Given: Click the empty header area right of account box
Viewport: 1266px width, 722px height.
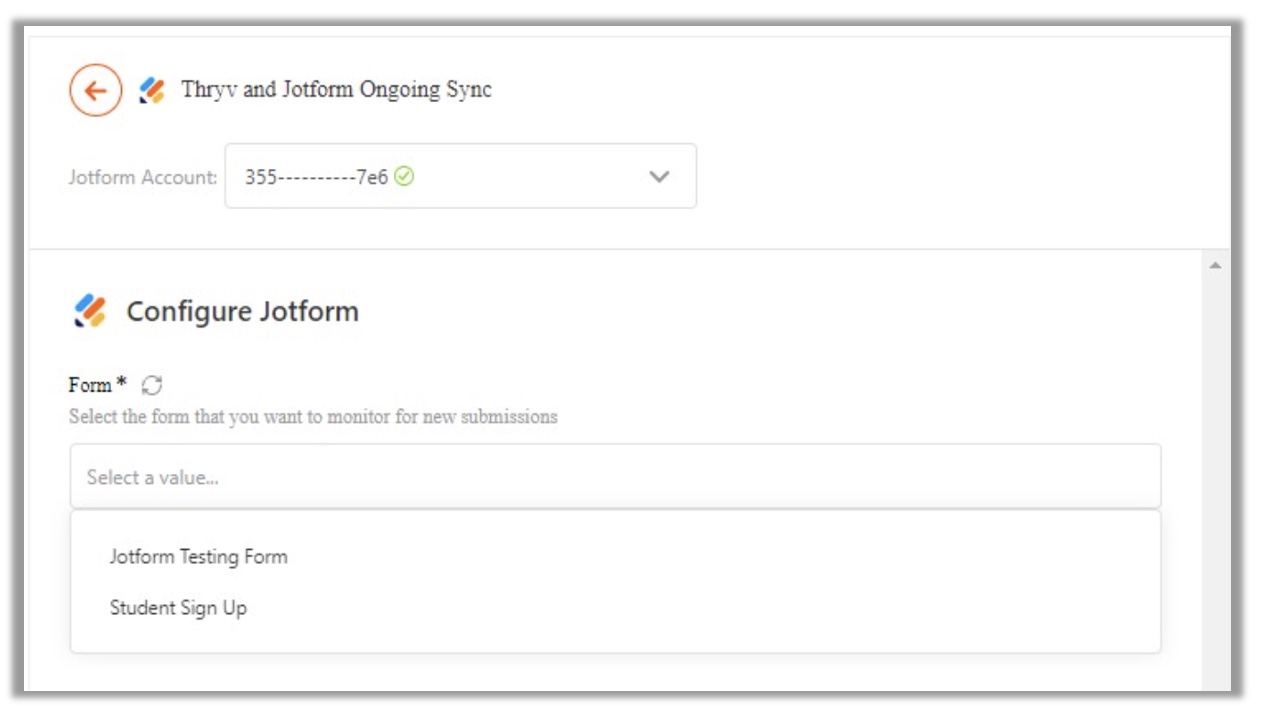Looking at the screenshot, I should (960, 176).
